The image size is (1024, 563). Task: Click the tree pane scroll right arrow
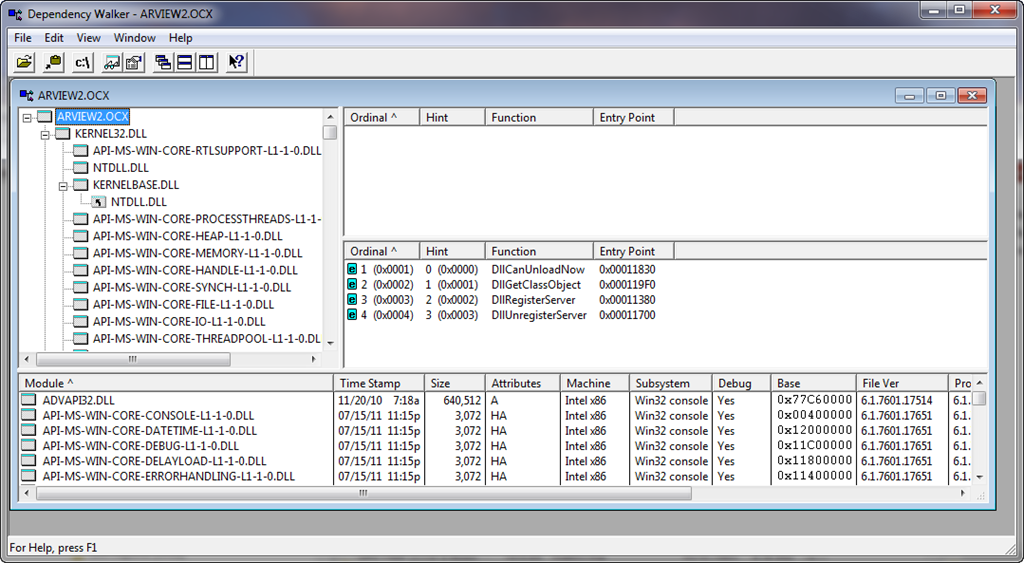click(x=313, y=359)
